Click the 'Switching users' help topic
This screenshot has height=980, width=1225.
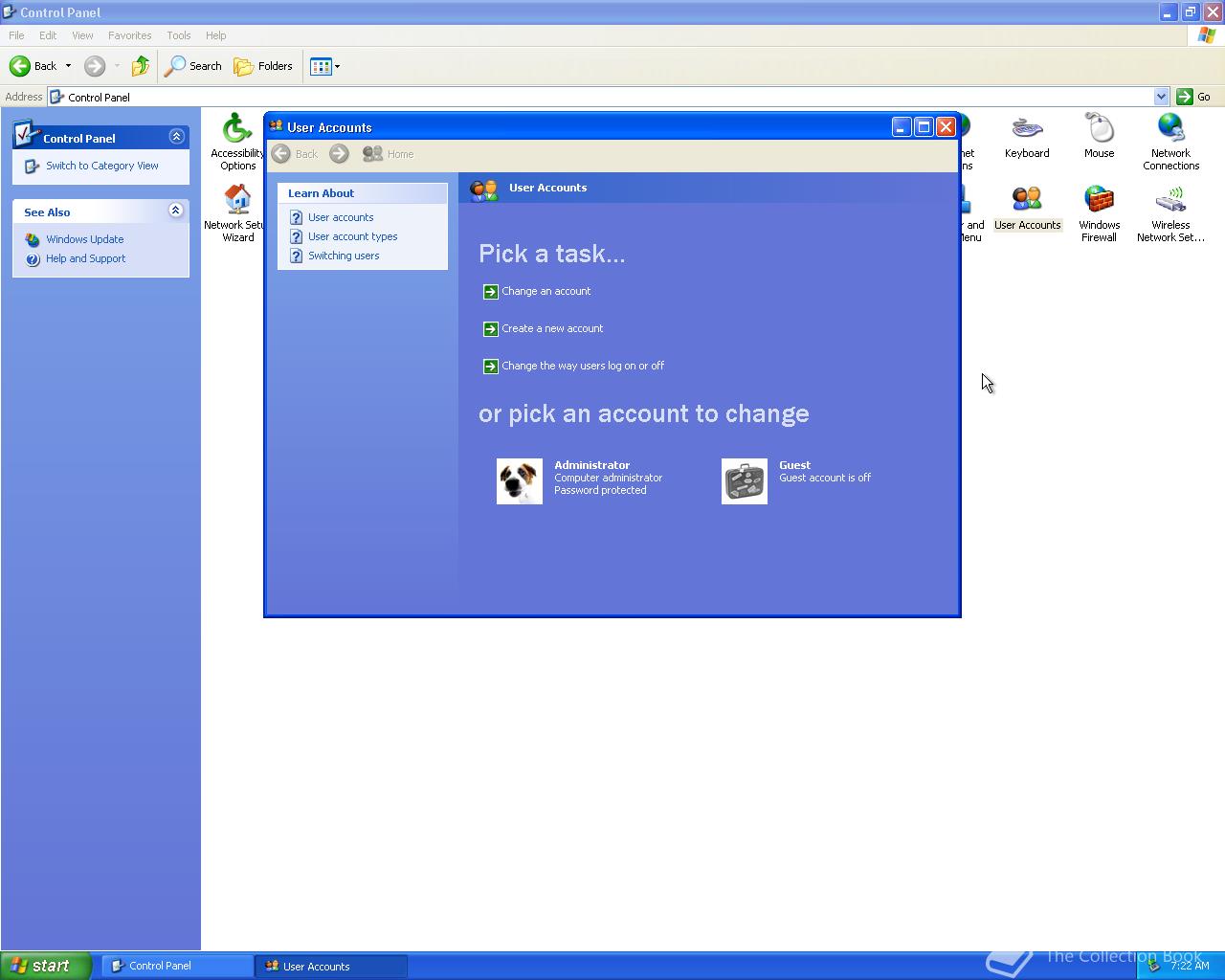344,256
